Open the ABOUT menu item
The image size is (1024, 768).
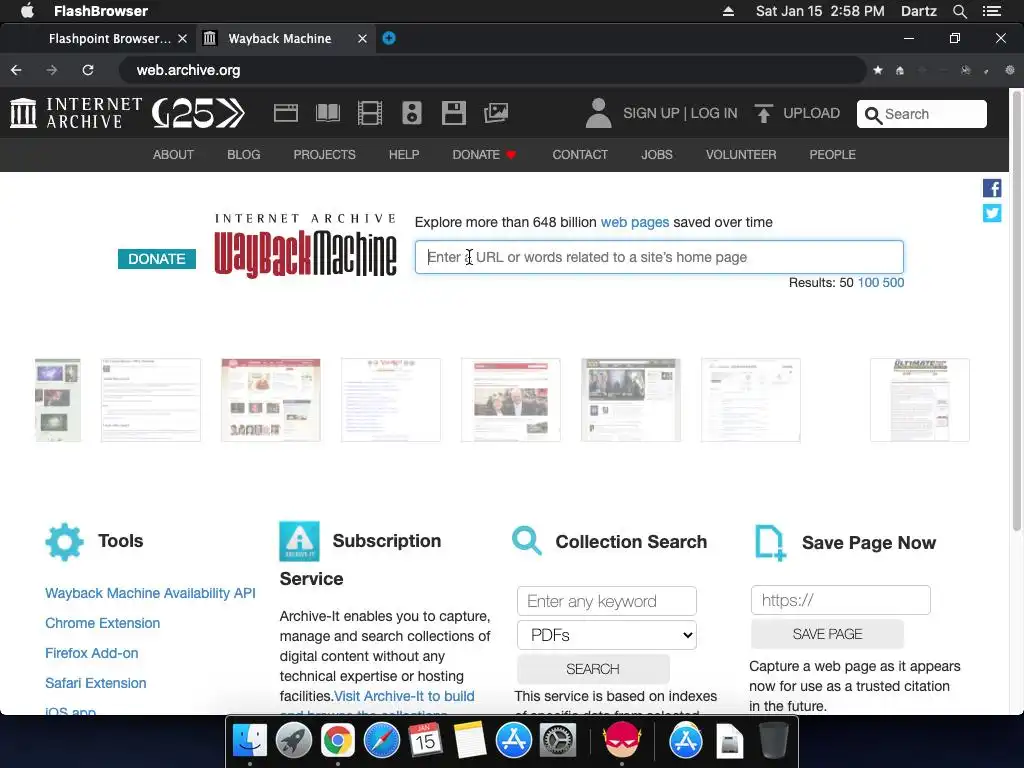[x=173, y=155]
